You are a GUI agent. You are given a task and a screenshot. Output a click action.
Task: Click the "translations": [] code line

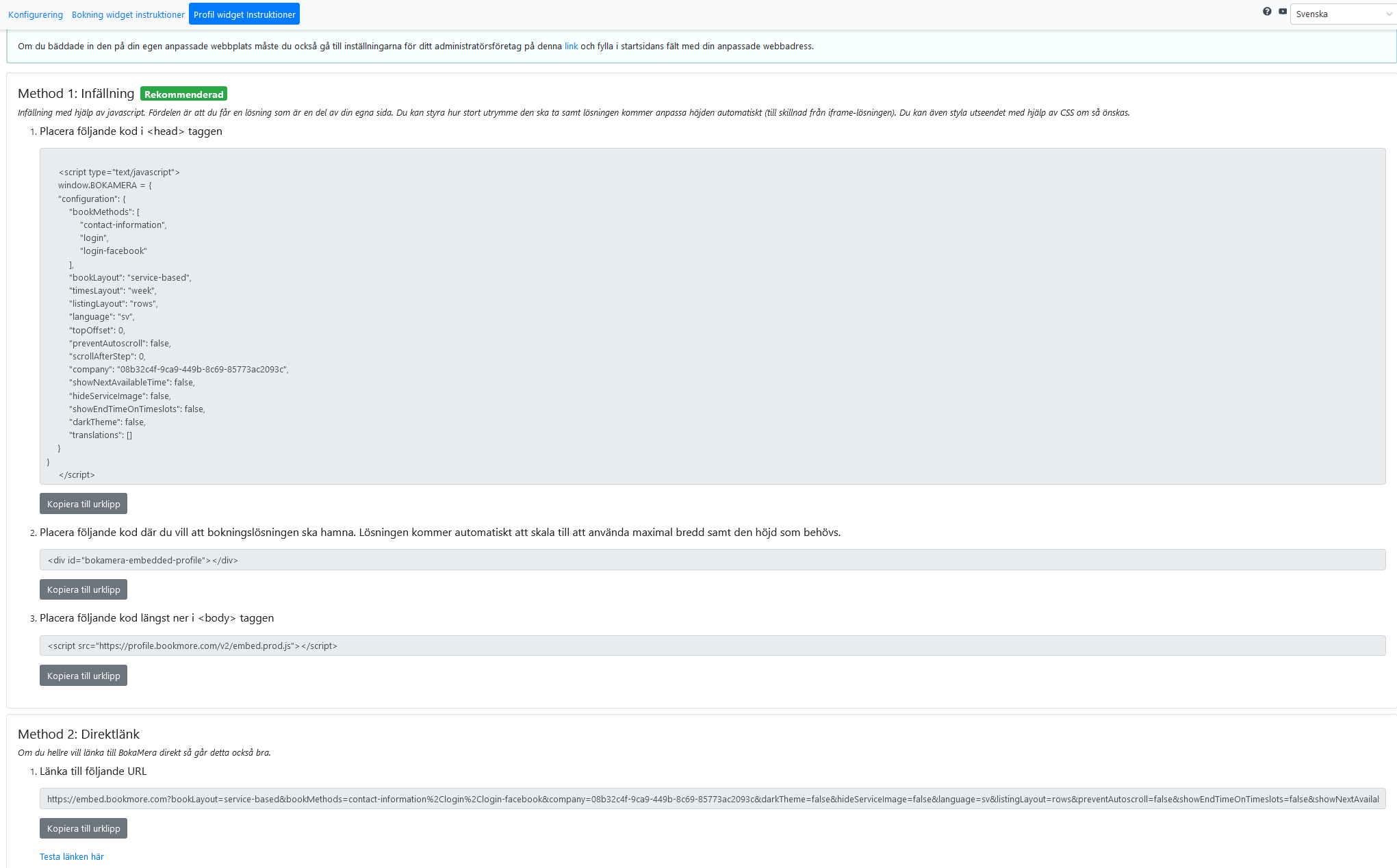[x=101, y=435]
